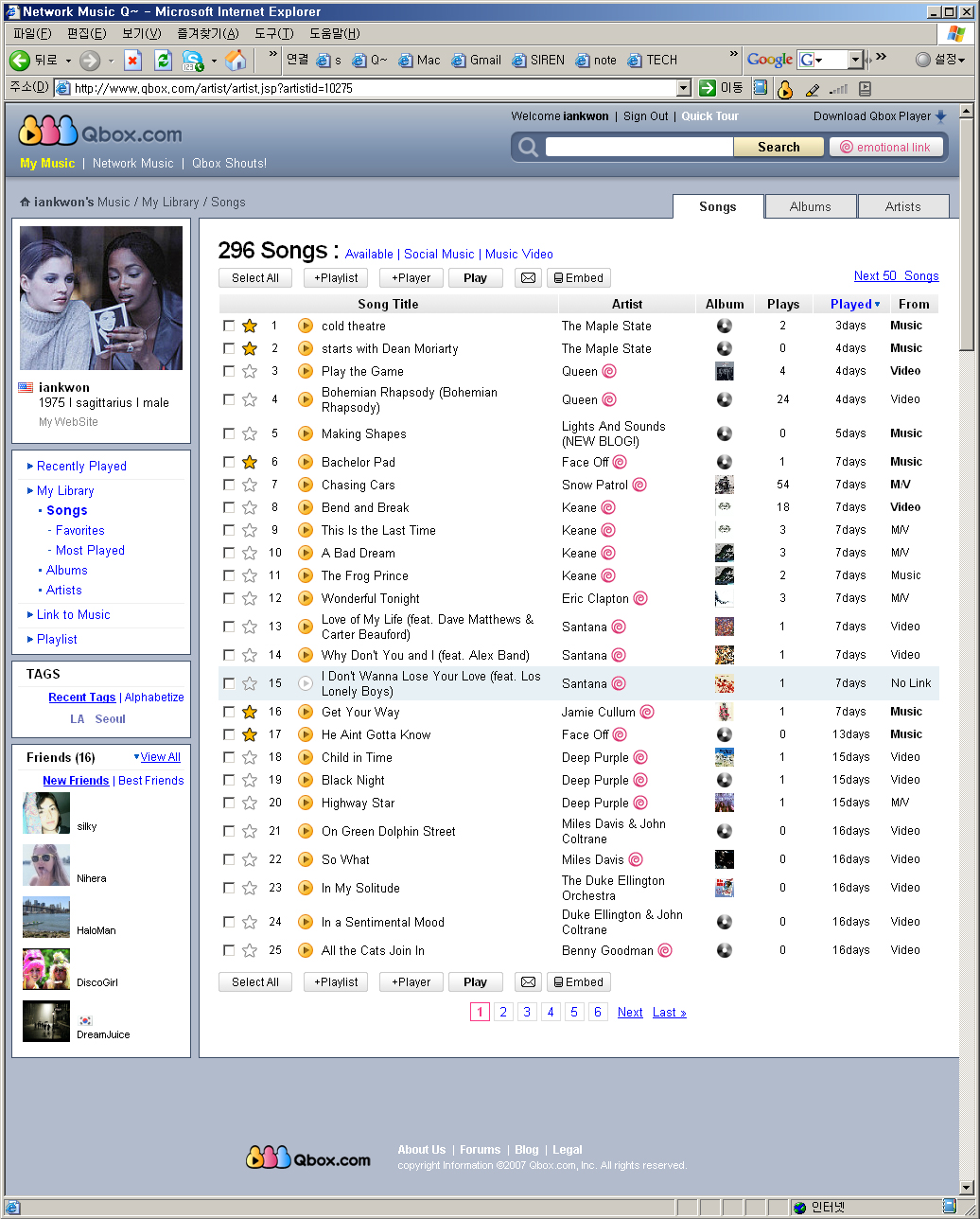Click the top Select All button
Image resolution: width=980 pixels, height=1219 pixels.
(x=255, y=278)
